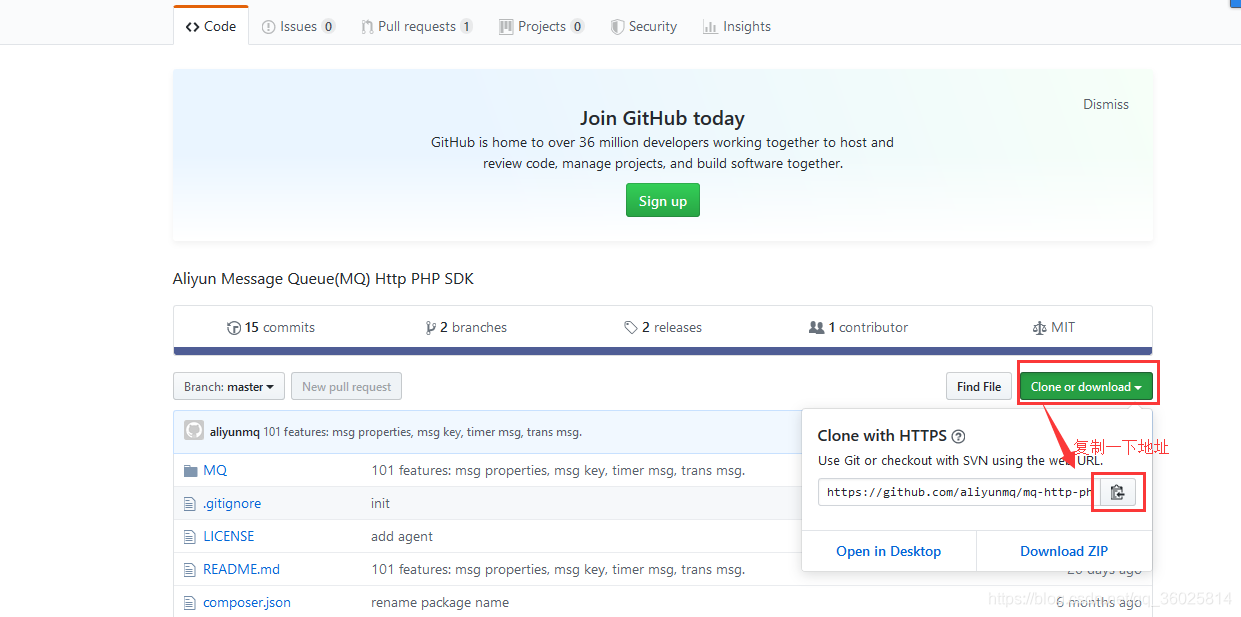Click the MQ folder icon
Viewport: 1241px width, 617px height.
[x=191, y=470]
